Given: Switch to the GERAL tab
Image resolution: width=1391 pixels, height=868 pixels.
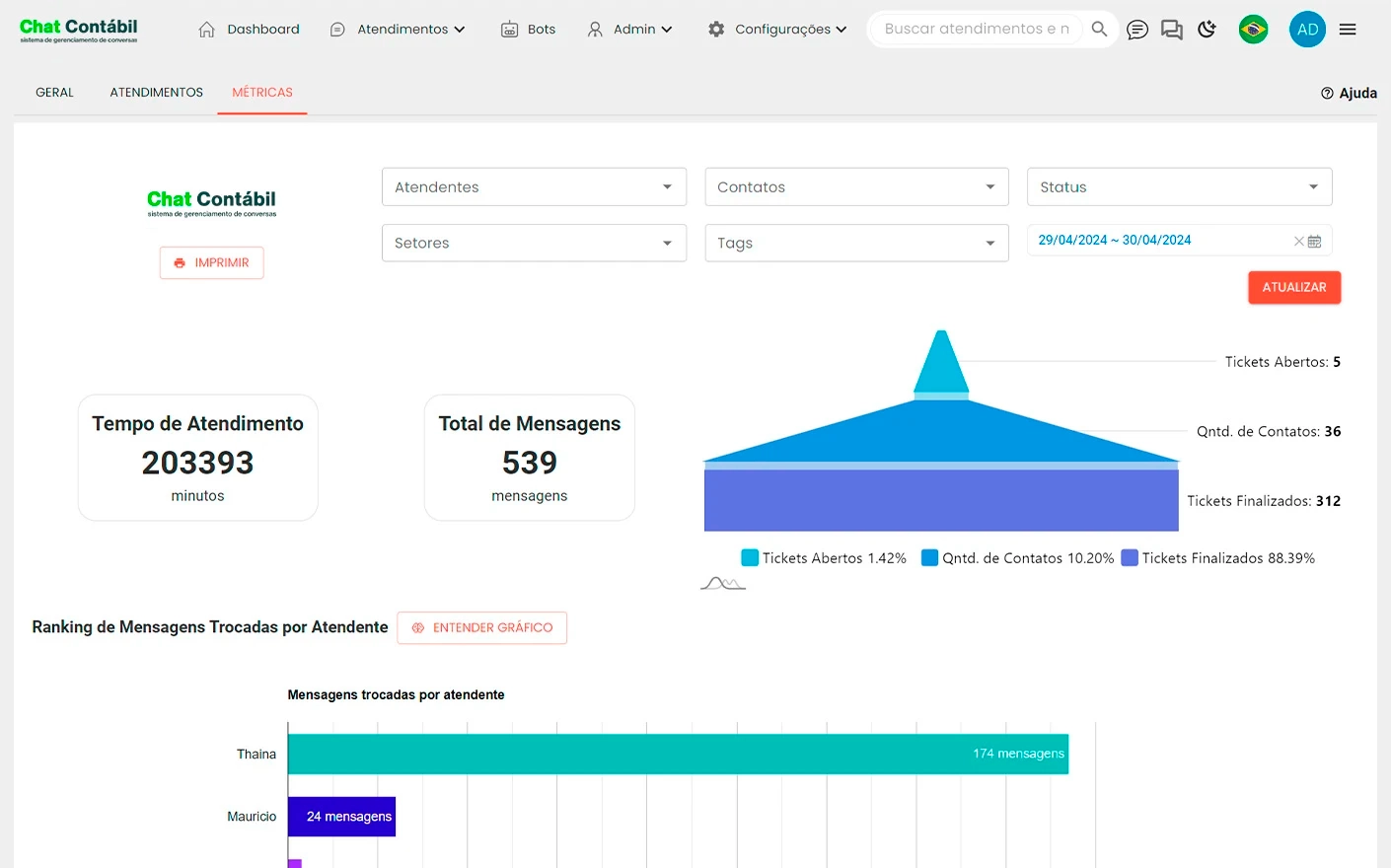Looking at the screenshot, I should tap(54, 93).
